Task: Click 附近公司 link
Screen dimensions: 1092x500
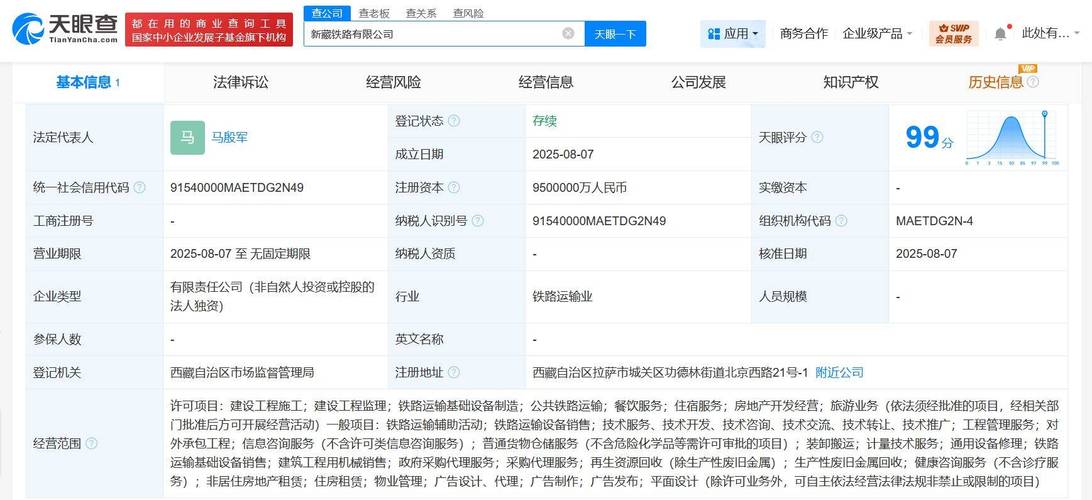Action: (839, 373)
